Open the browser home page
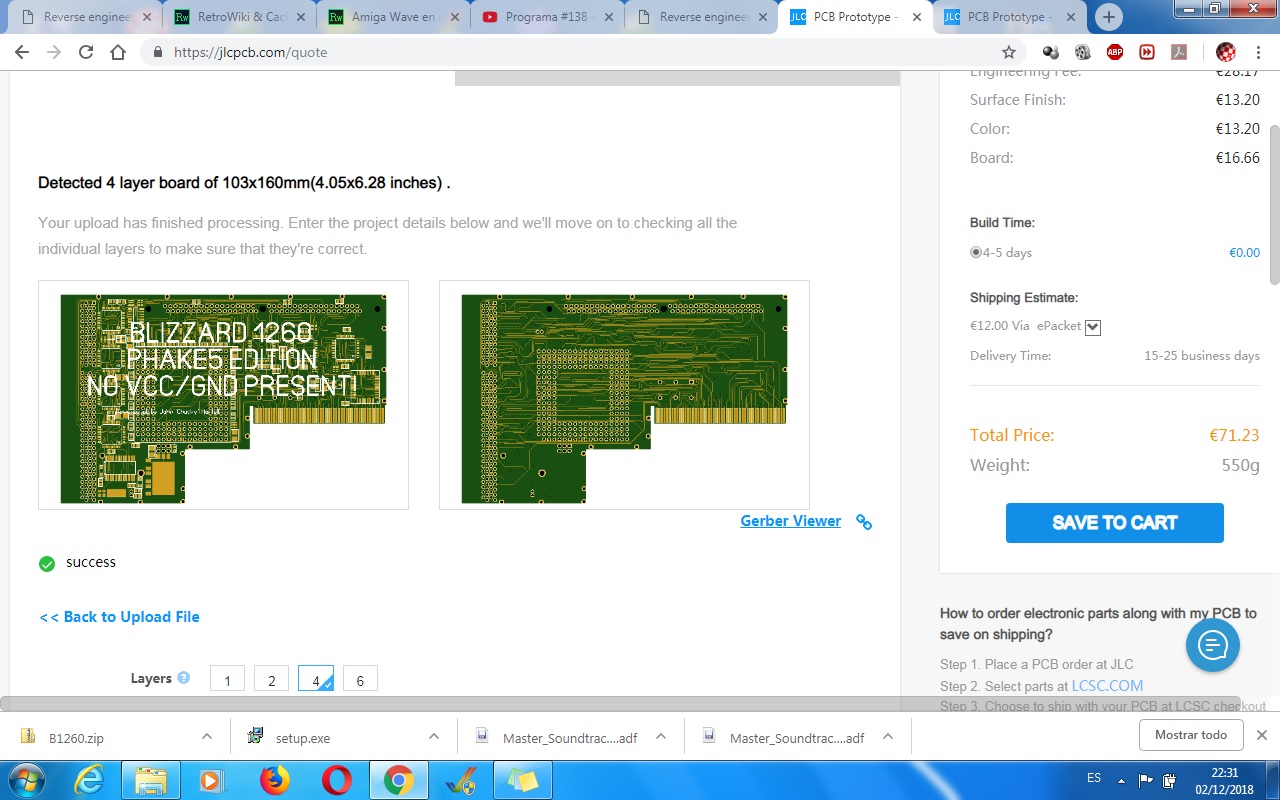Viewport: 1280px width, 800px height. [118, 52]
